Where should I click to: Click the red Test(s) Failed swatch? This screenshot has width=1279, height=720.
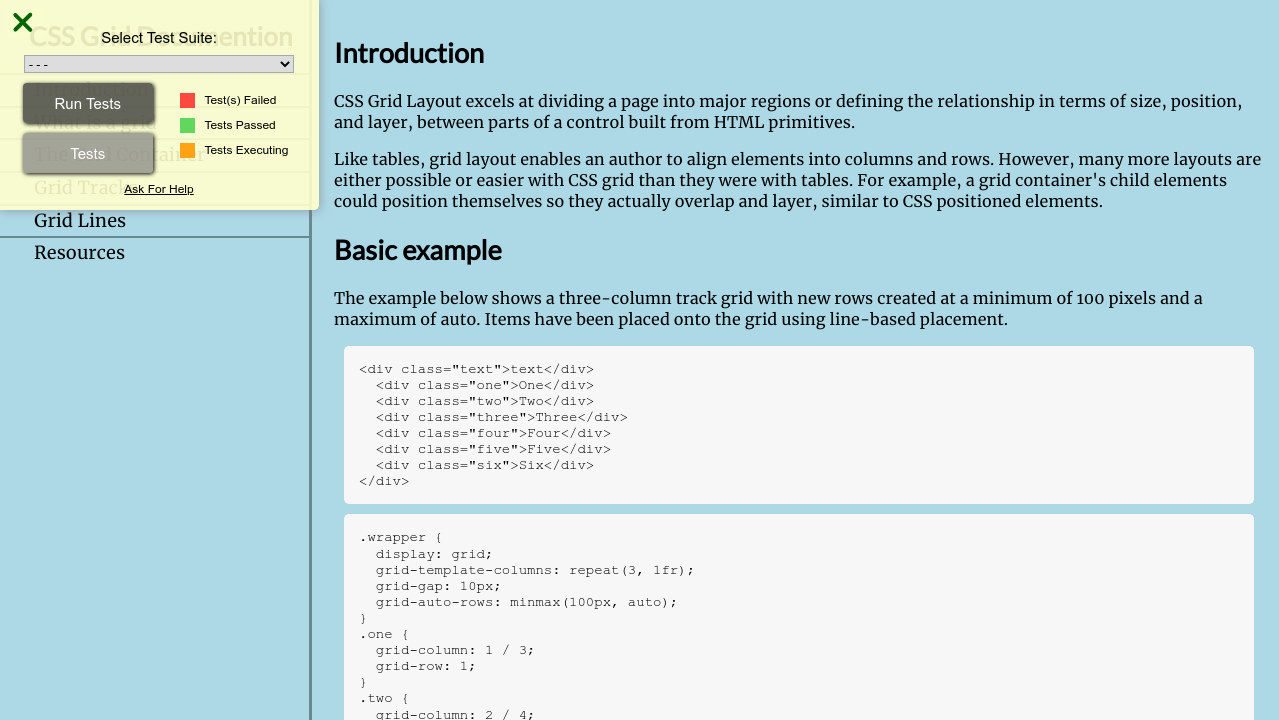[x=187, y=100]
